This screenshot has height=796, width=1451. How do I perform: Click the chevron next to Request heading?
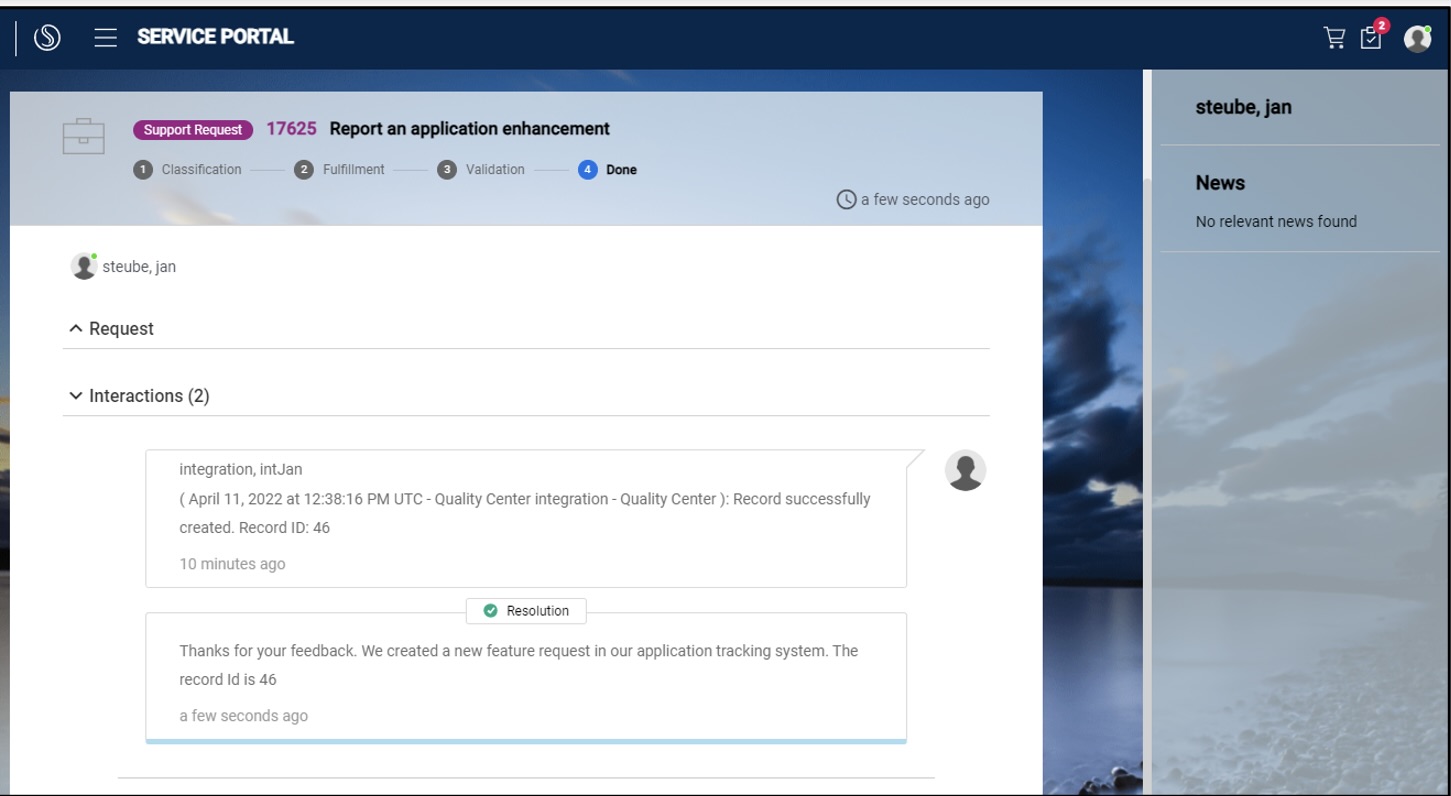point(76,328)
